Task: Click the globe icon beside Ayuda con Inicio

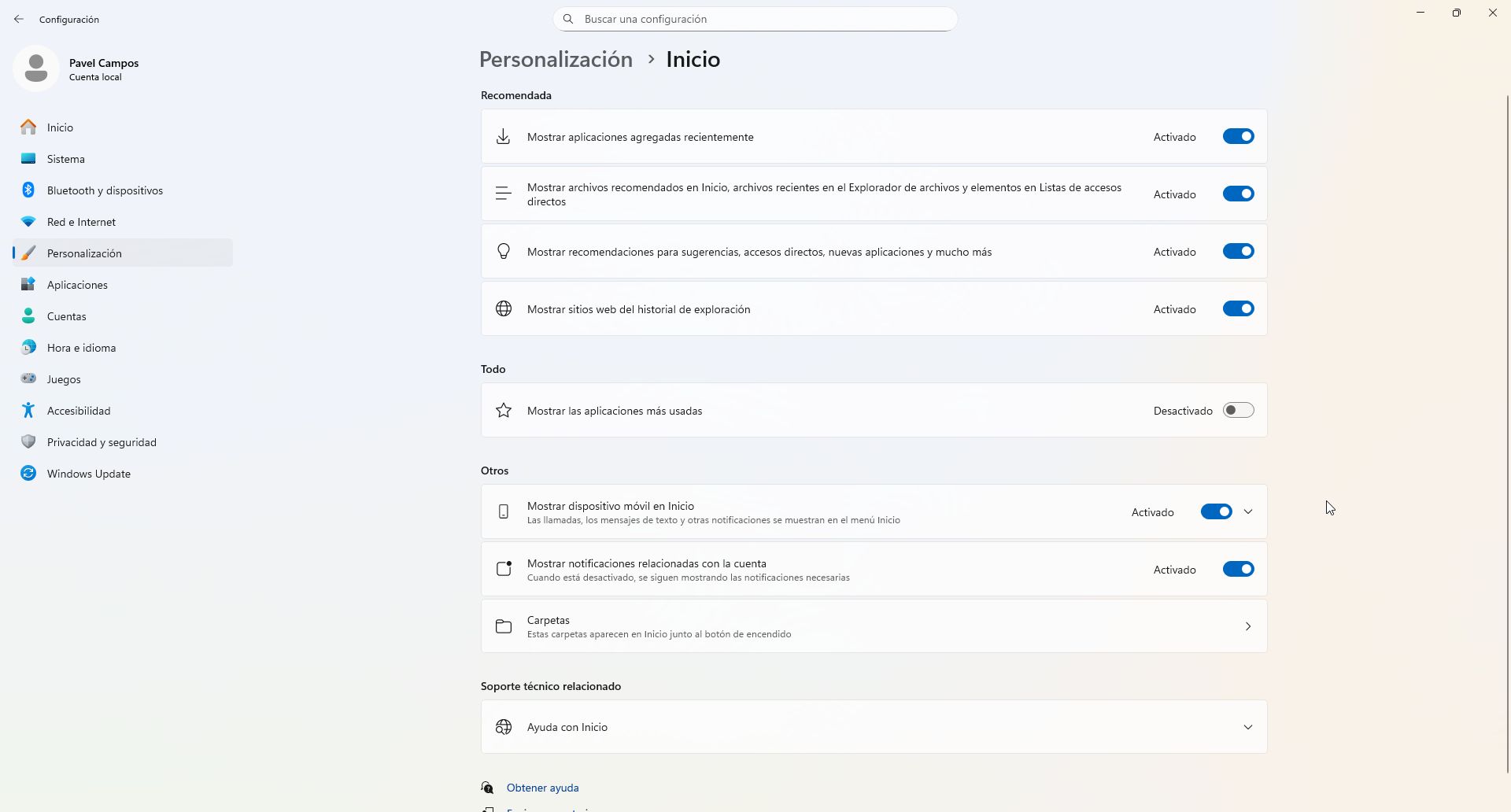Action: point(504,727)
